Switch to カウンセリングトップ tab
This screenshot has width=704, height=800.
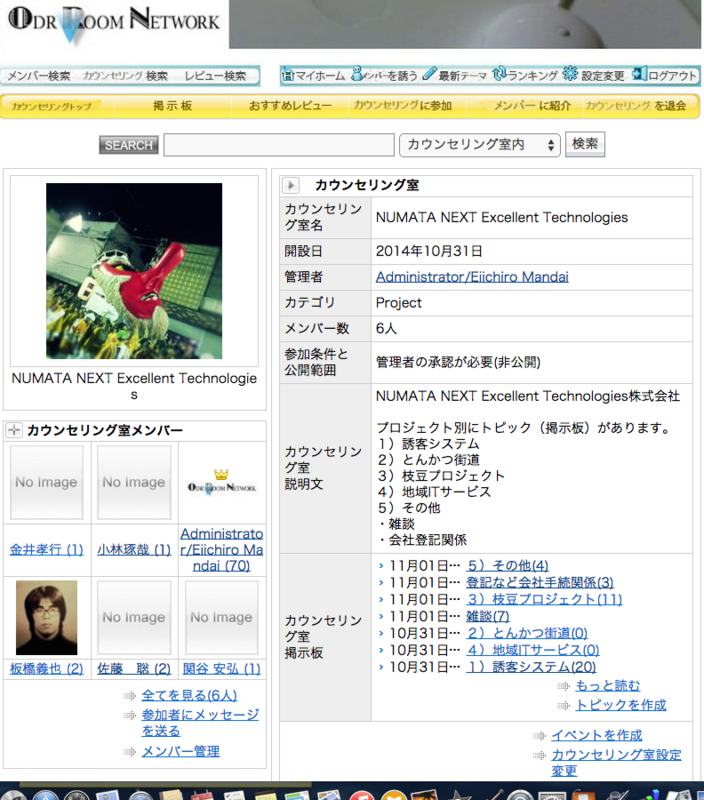pos(52,106)
